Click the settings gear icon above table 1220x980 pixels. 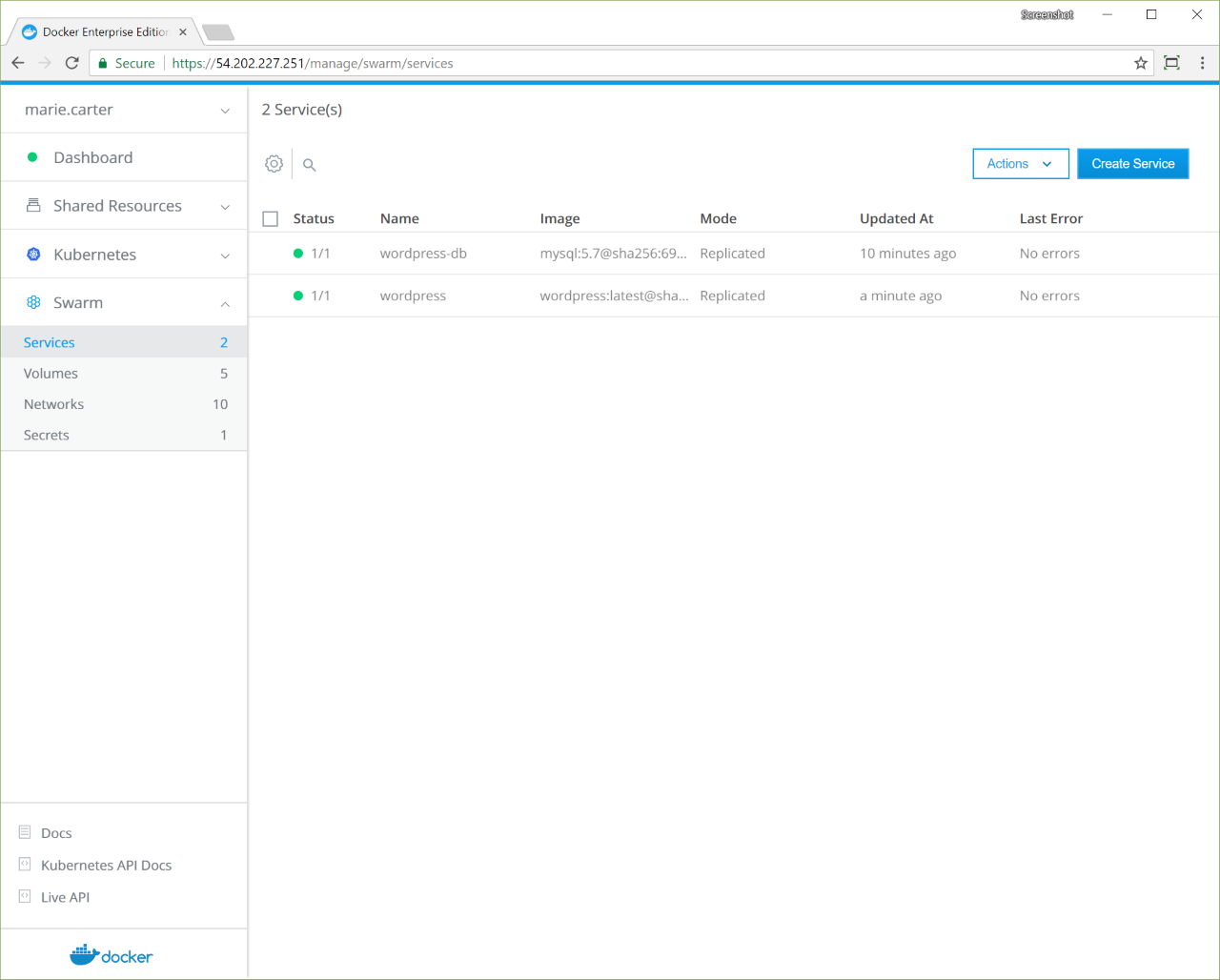pyautogui.click(x=274, y=164)
